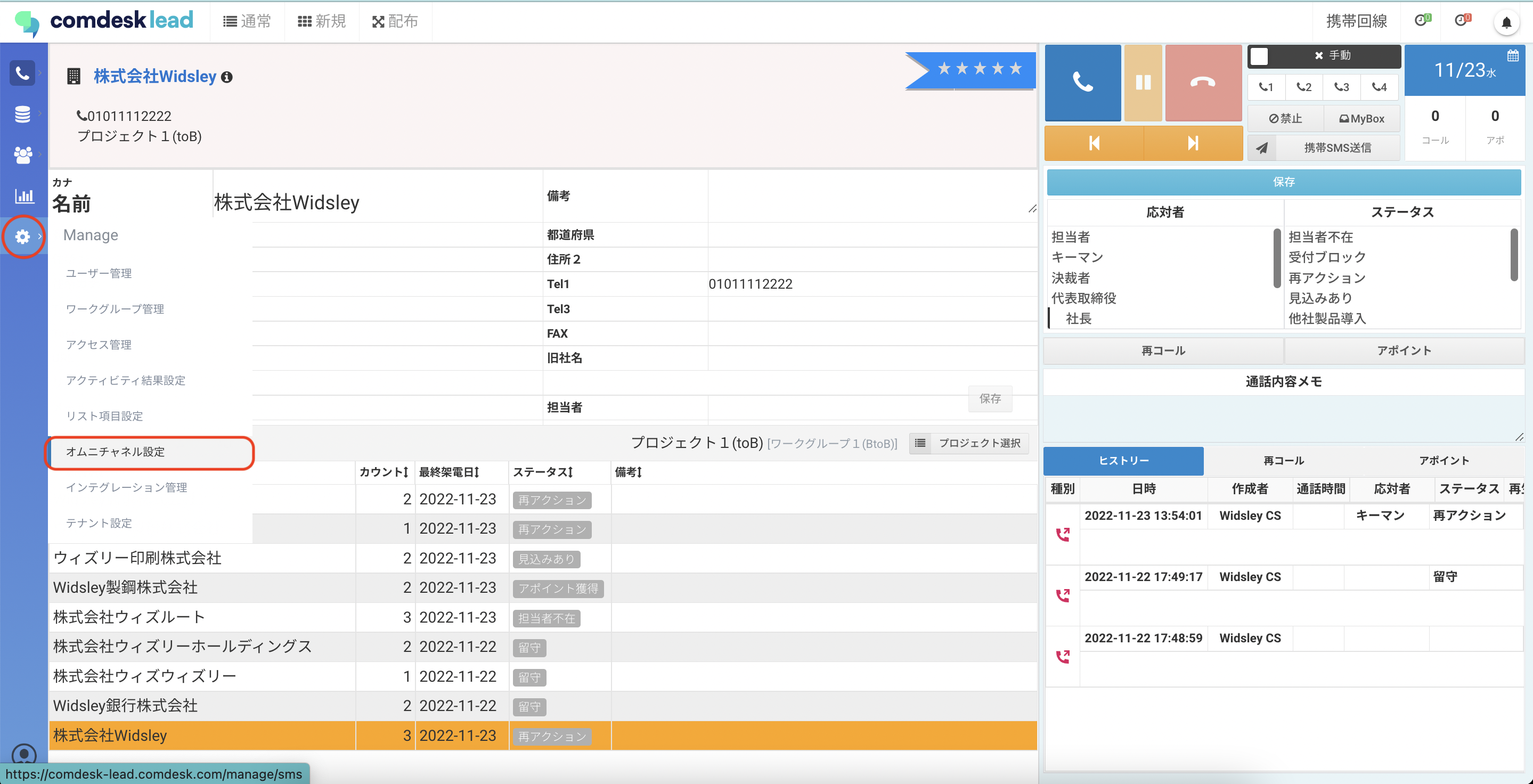1533x784 pixels.
Task: Click the 禁止 prohibit button
Action: tap(1285, 118)
